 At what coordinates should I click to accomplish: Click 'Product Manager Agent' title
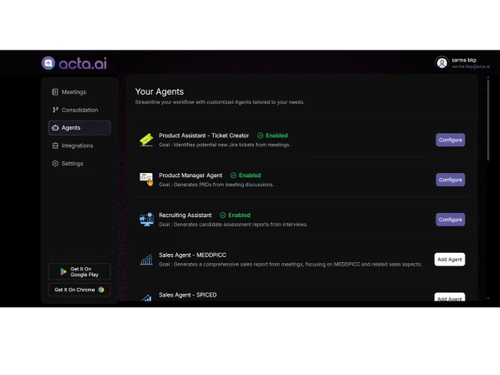tap(190, 175)
